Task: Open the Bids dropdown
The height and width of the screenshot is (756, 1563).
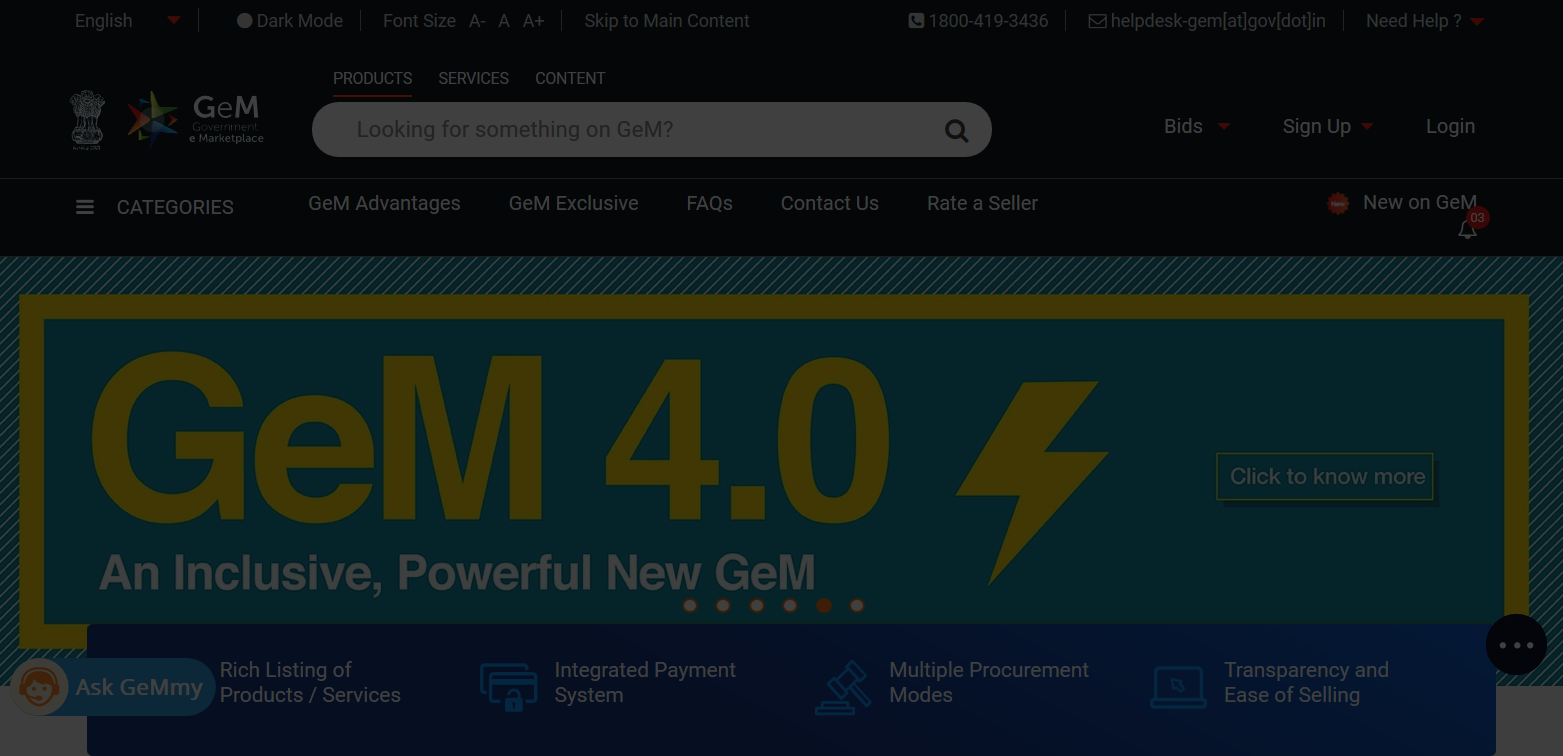Action: pyautogui.click(x=1197, y=126)
